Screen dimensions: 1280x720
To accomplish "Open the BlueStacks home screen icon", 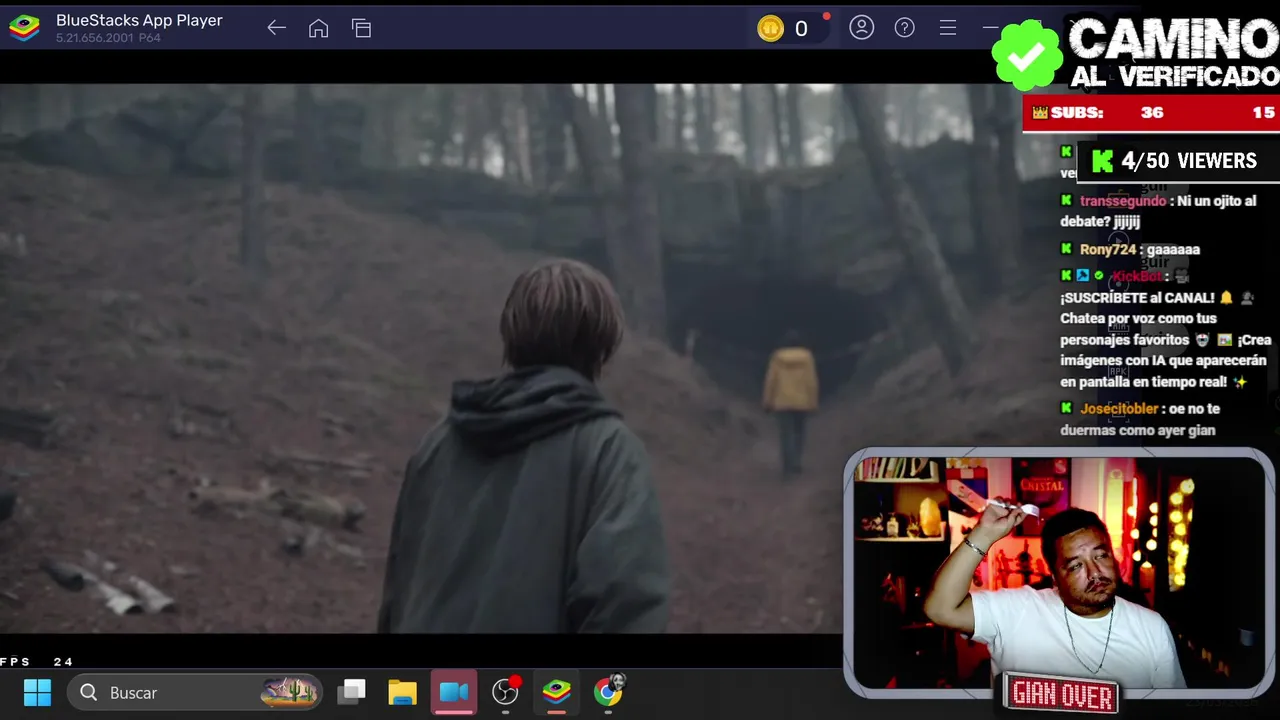I will pos(318,28).
